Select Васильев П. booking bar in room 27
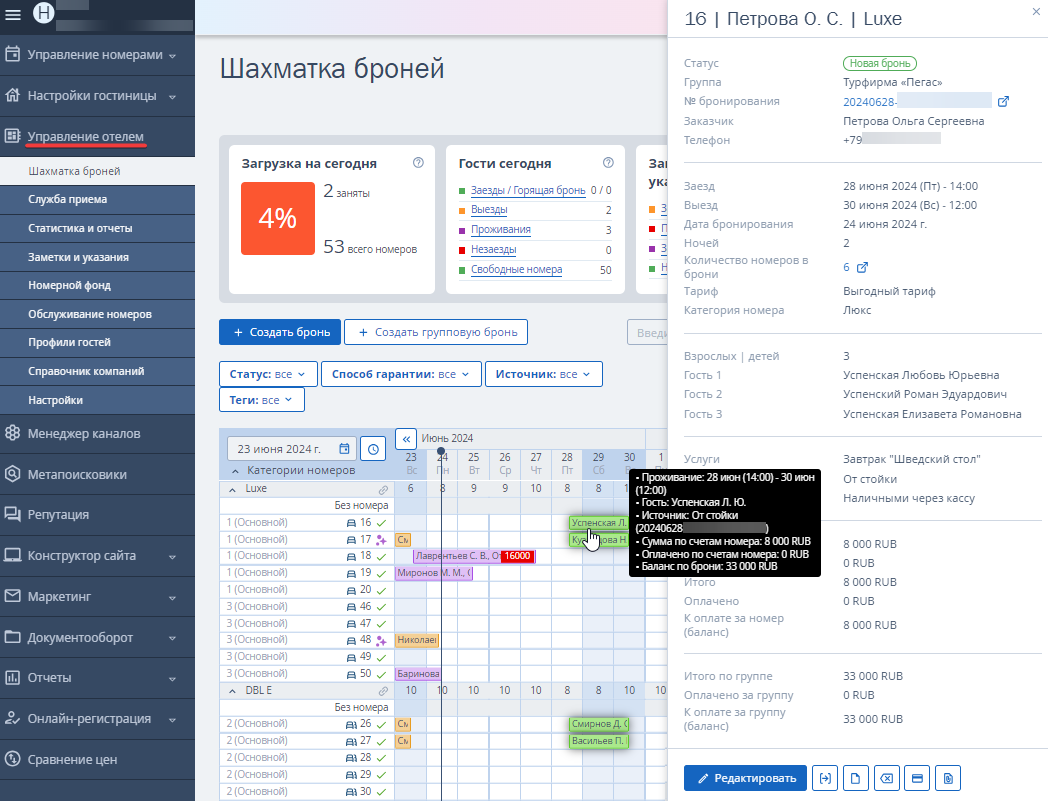The image size is (1048, 801). tap(599, 741)
